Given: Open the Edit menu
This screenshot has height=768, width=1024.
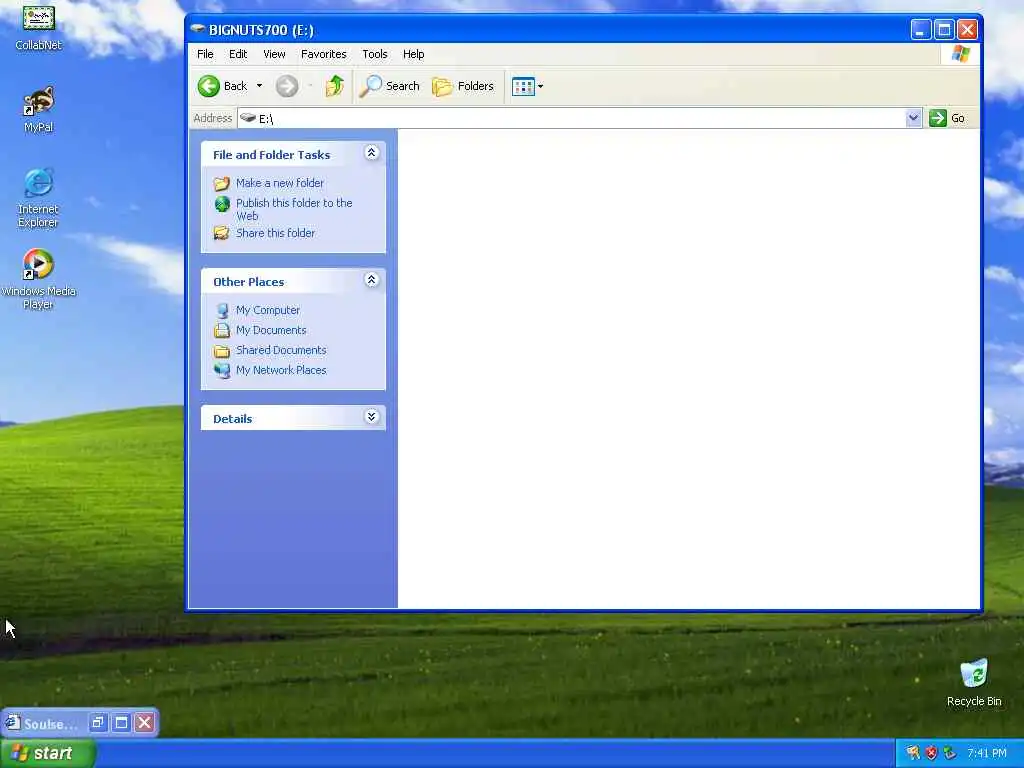Looking at the screenshot, I should (238, 54).
